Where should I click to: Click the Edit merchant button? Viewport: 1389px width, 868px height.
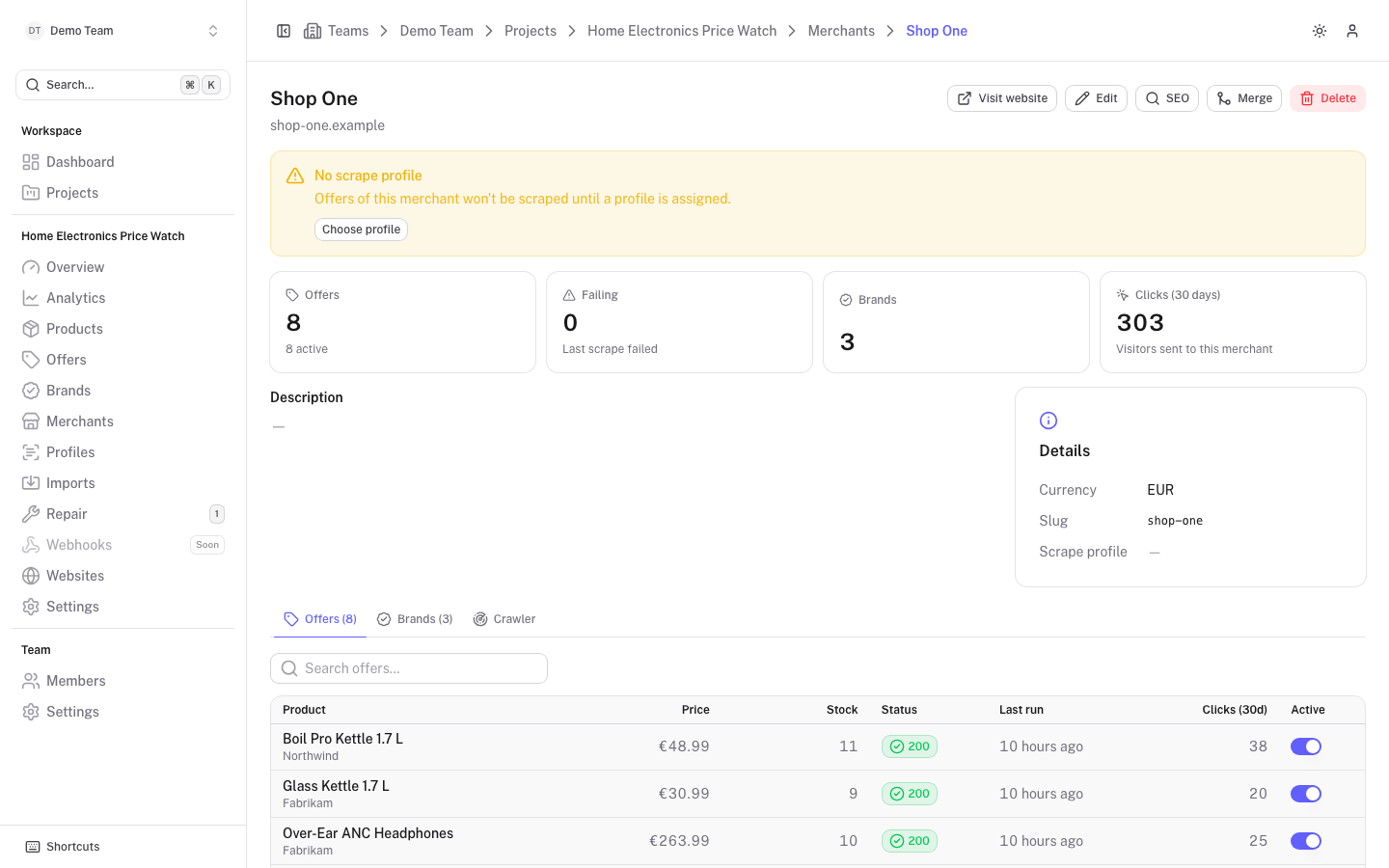pos(1096,98)
